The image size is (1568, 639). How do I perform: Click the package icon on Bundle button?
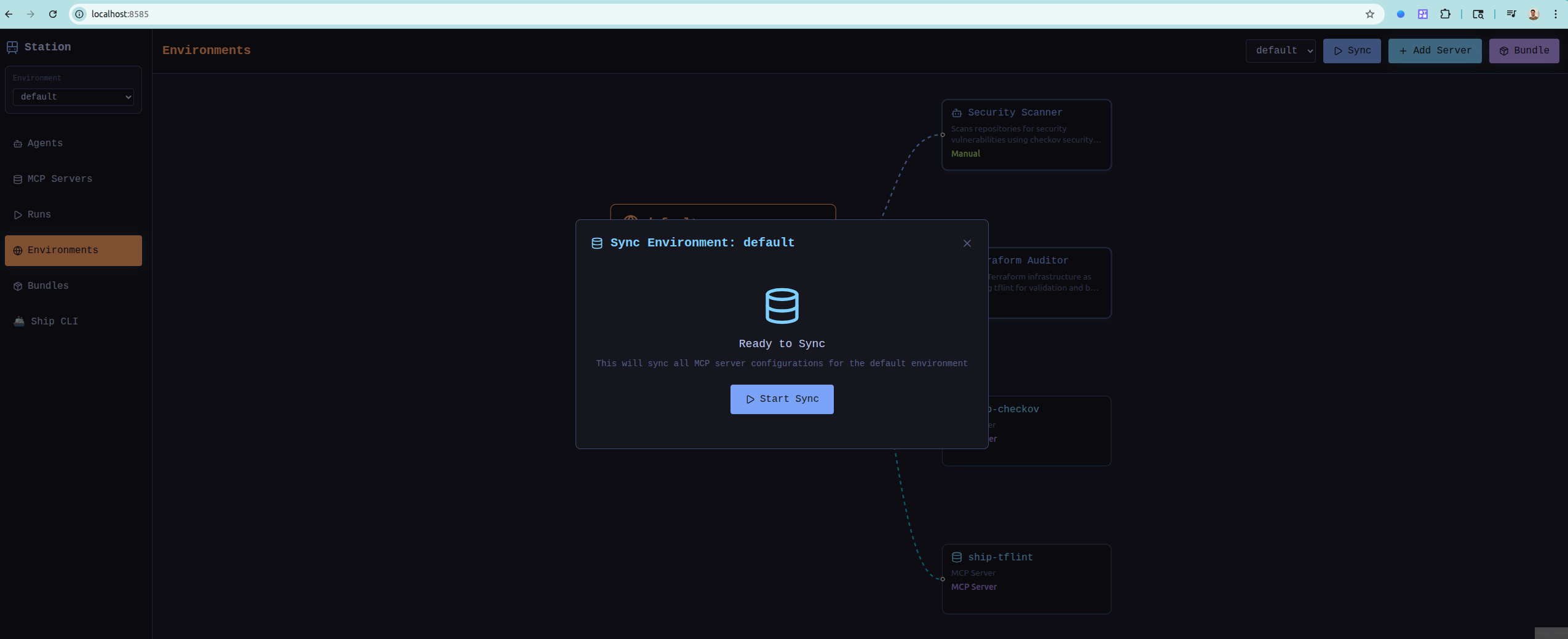click(x=1504, y=51)
